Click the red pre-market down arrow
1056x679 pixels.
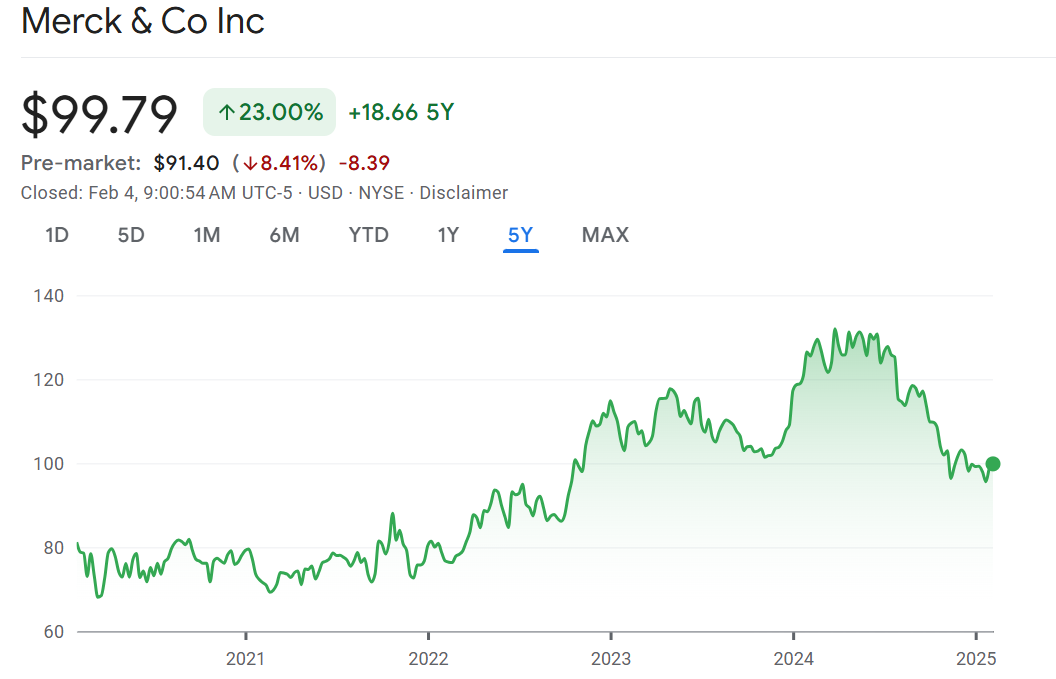[251, 163]
